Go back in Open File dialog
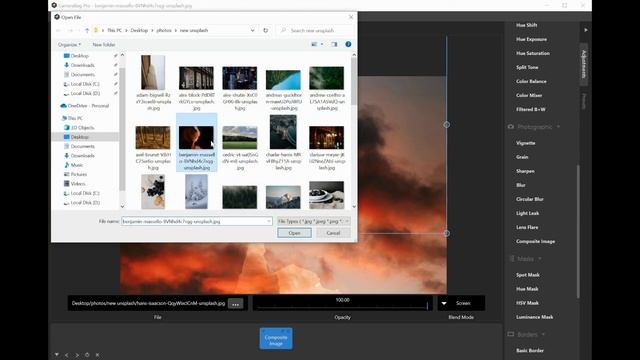The image size is (640, 360). [x=58, y=31]
